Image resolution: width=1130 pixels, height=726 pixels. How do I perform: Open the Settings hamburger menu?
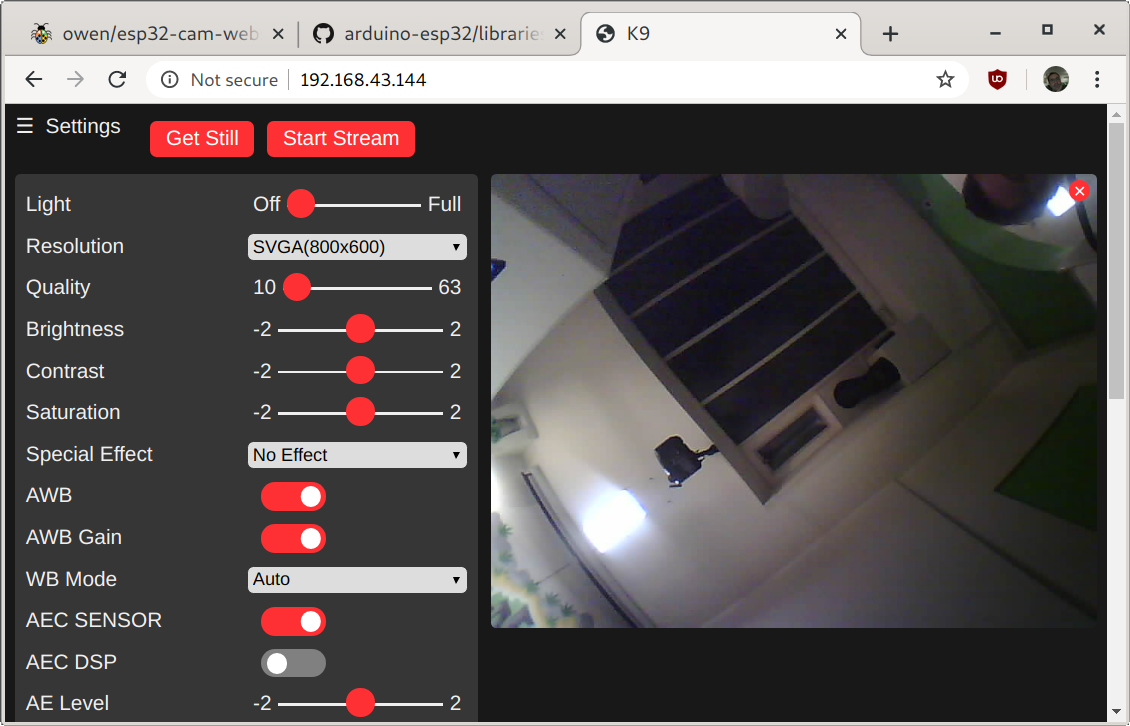(x=24, y=126)
